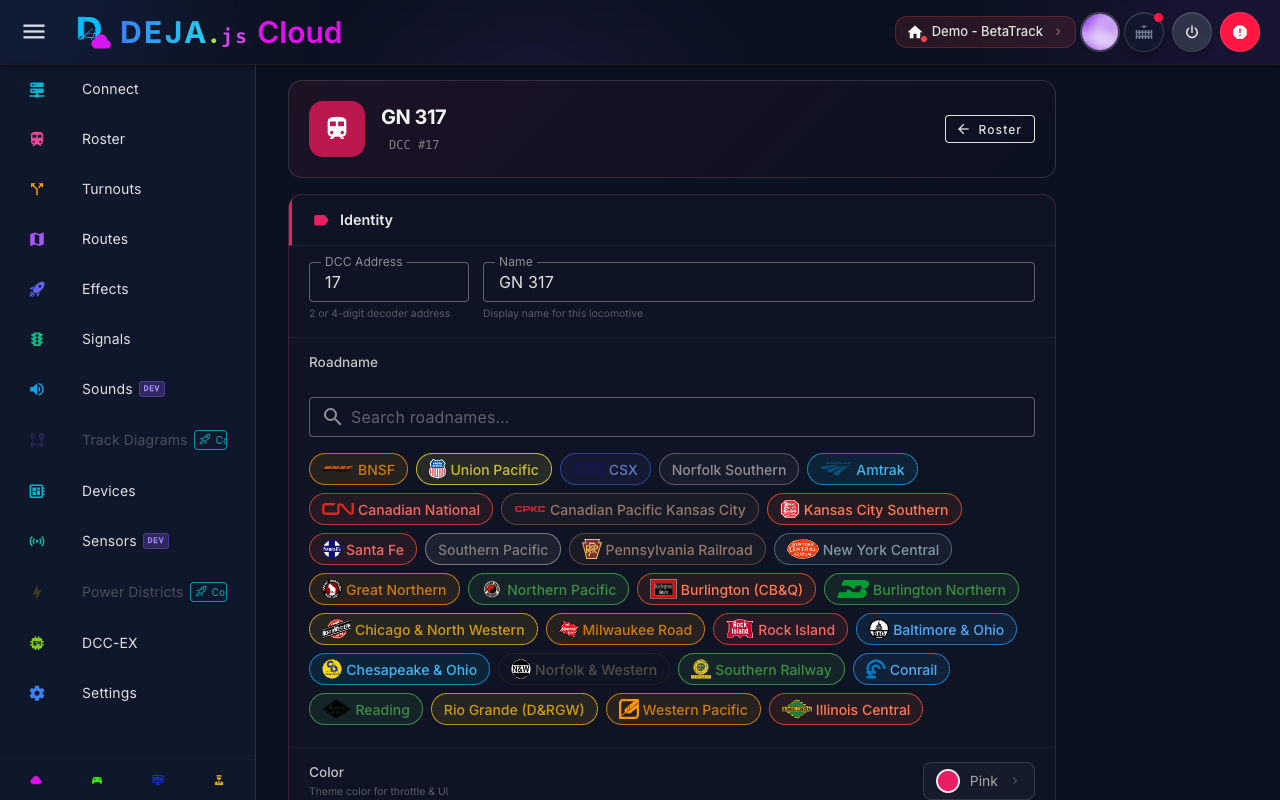Hit the red emergency stop button
Image resolution: width=1280 pixels, height=800 pixels.
[x=1240, y=32]
